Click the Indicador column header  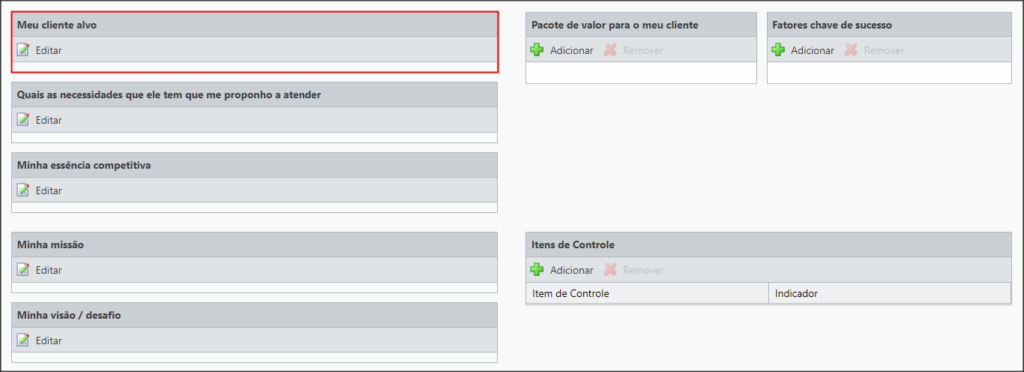(889, 294)
